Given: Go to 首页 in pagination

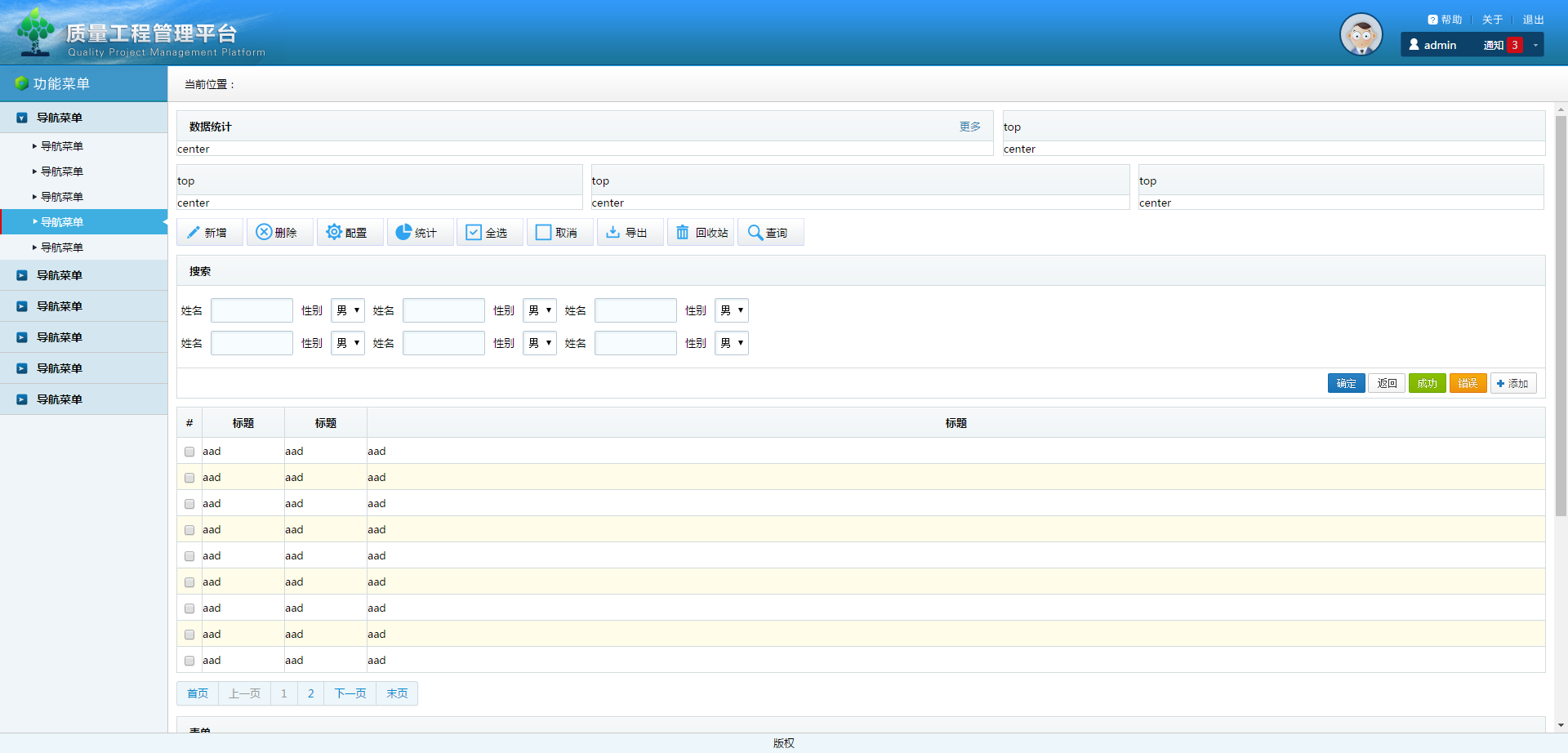Looking at the screenshot, I should pos(198,693).
